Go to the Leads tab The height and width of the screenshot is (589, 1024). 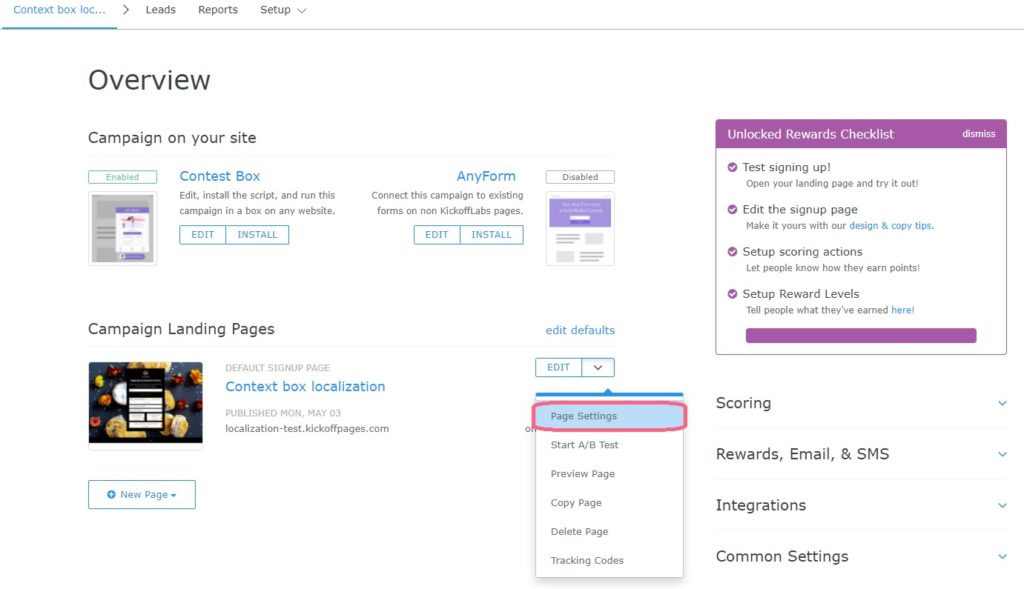point(161,10)
